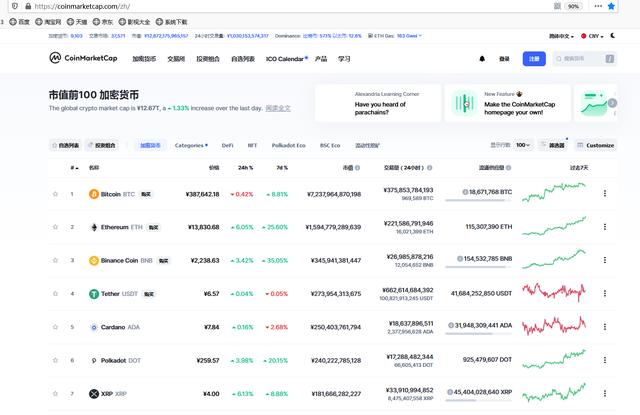This screenshot has height=415, width=640.
Task: Click the Bitcoin coin icon
Action: pyautogui.click(x=94, y=194)
